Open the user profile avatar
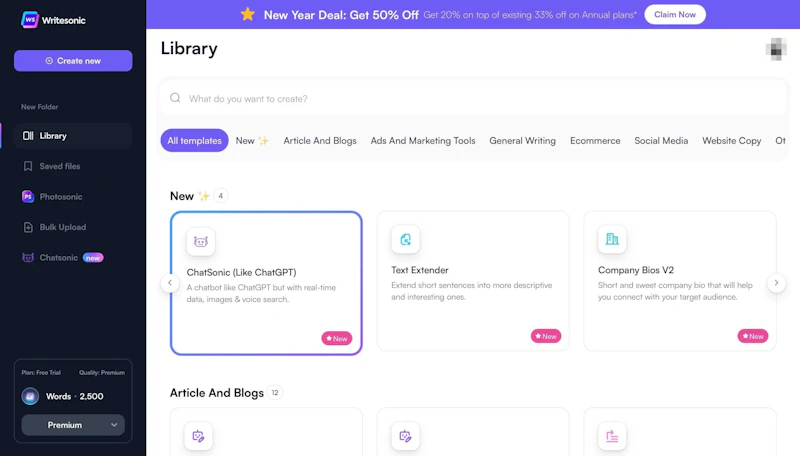800x456 pixels. coord(776,49)
